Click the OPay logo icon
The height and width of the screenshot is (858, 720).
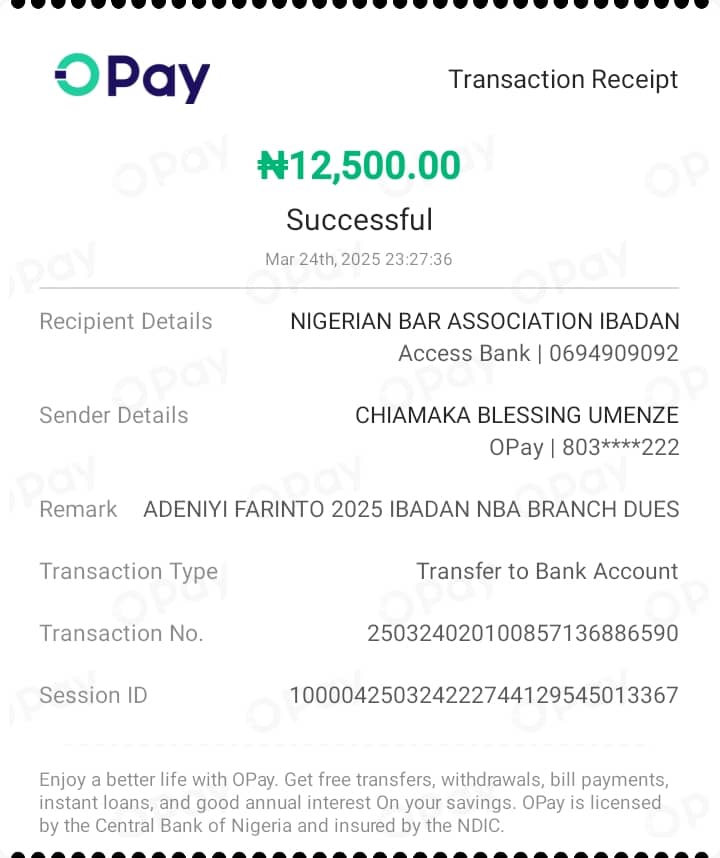click(x=132, y=78)
